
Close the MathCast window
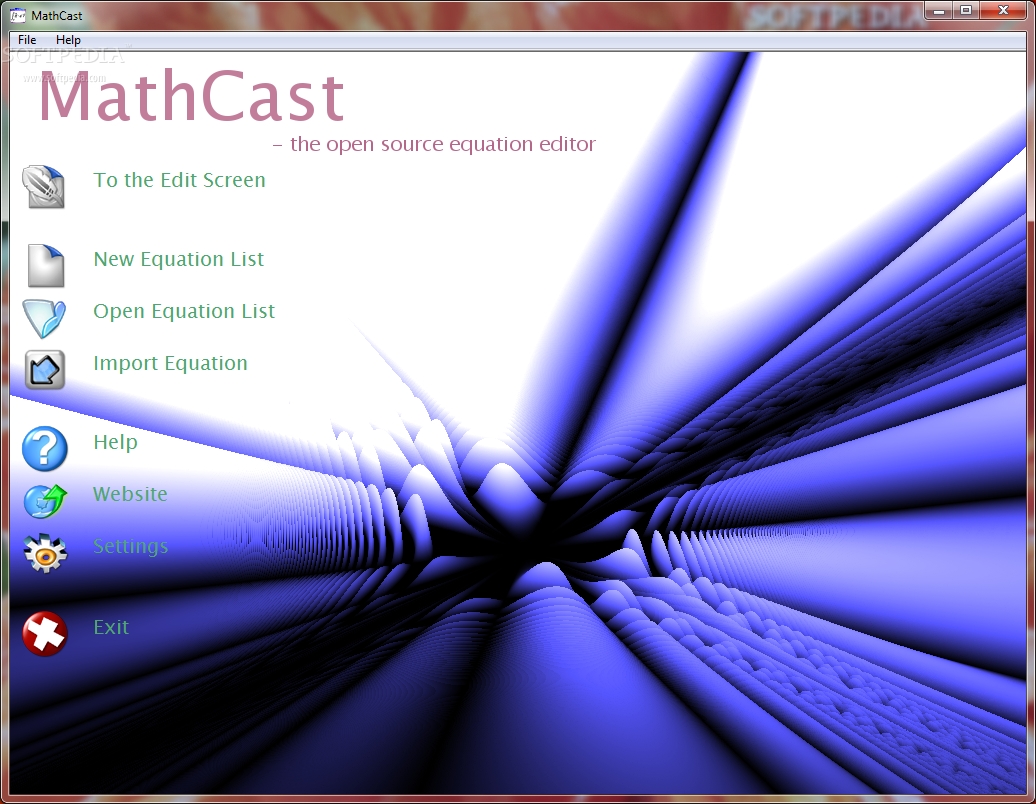click(1004, 11)
